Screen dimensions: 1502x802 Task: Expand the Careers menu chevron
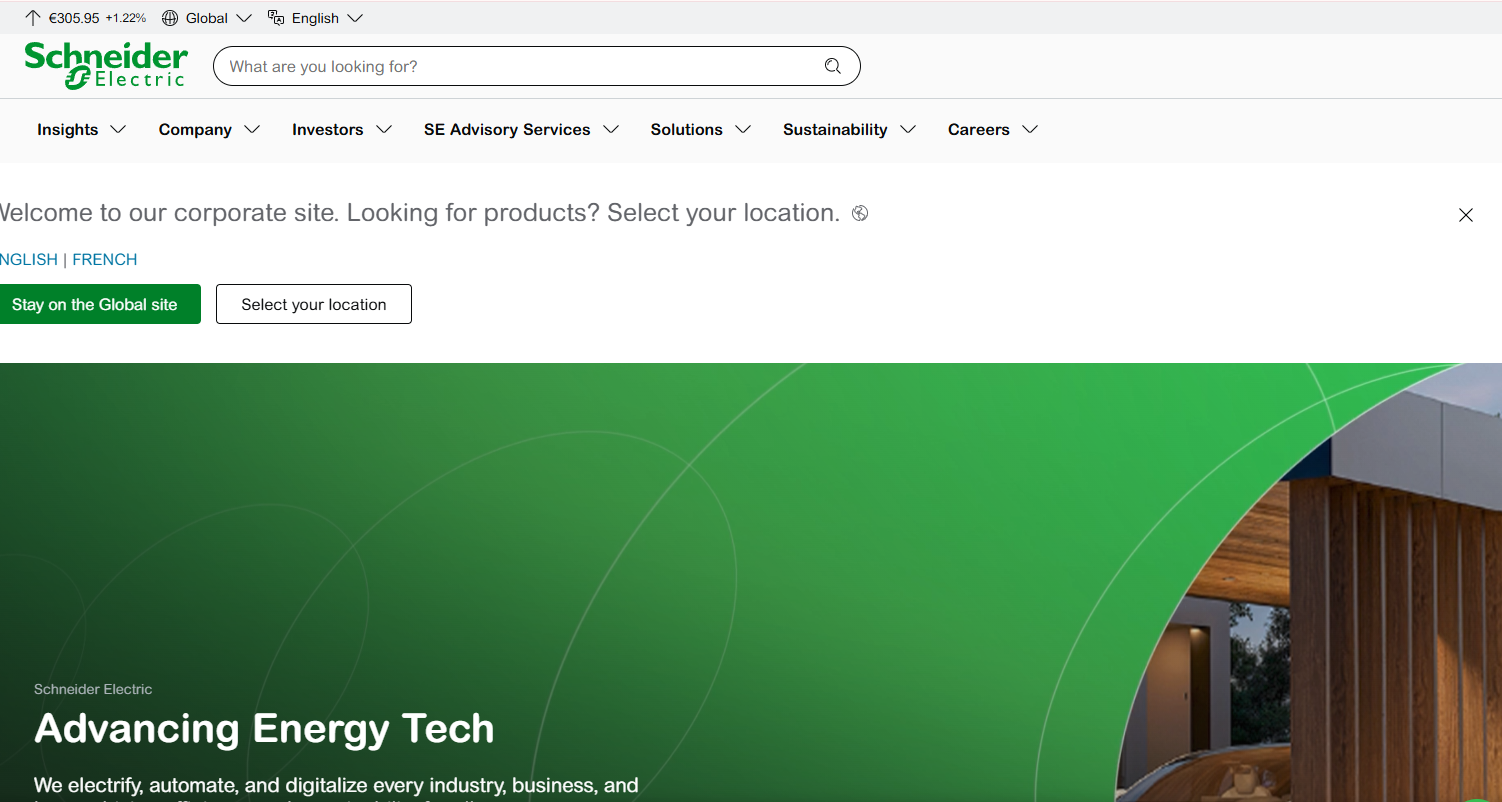pos(1030,130)
